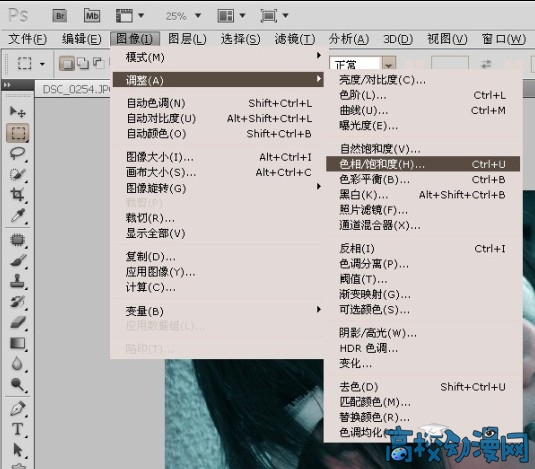Select the Horizontal Type tool
This screenshot has width=535, height=469.
(x=17, y=429)
